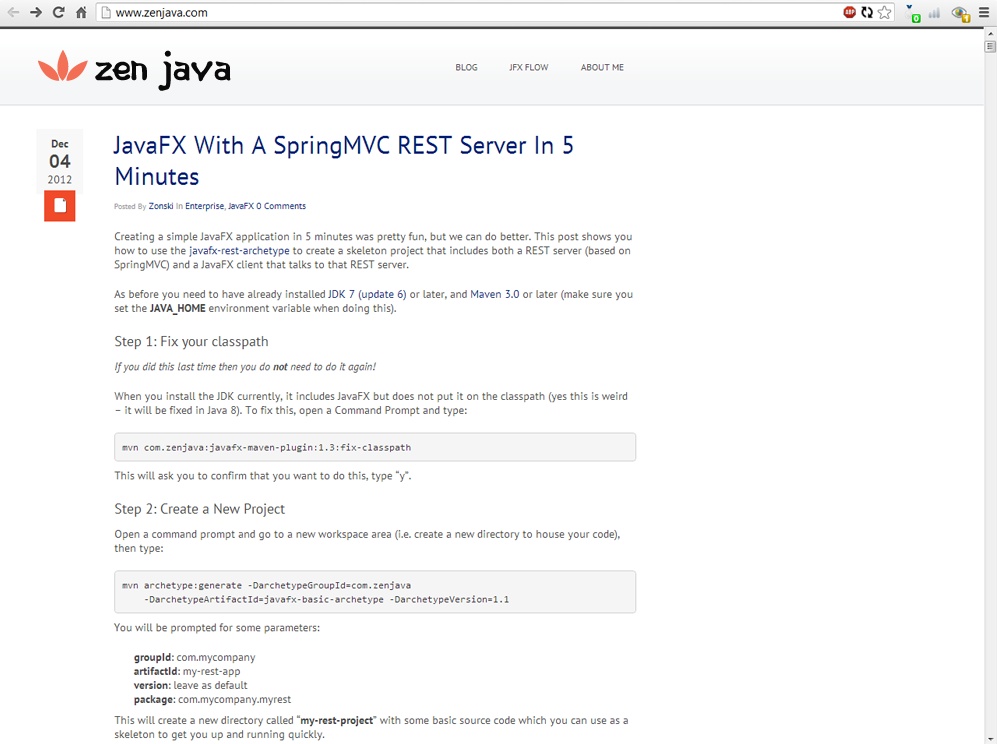This screenshot has height=744, width=997.
Task: Click the orange post type document icon
Action: pos(60,205)
